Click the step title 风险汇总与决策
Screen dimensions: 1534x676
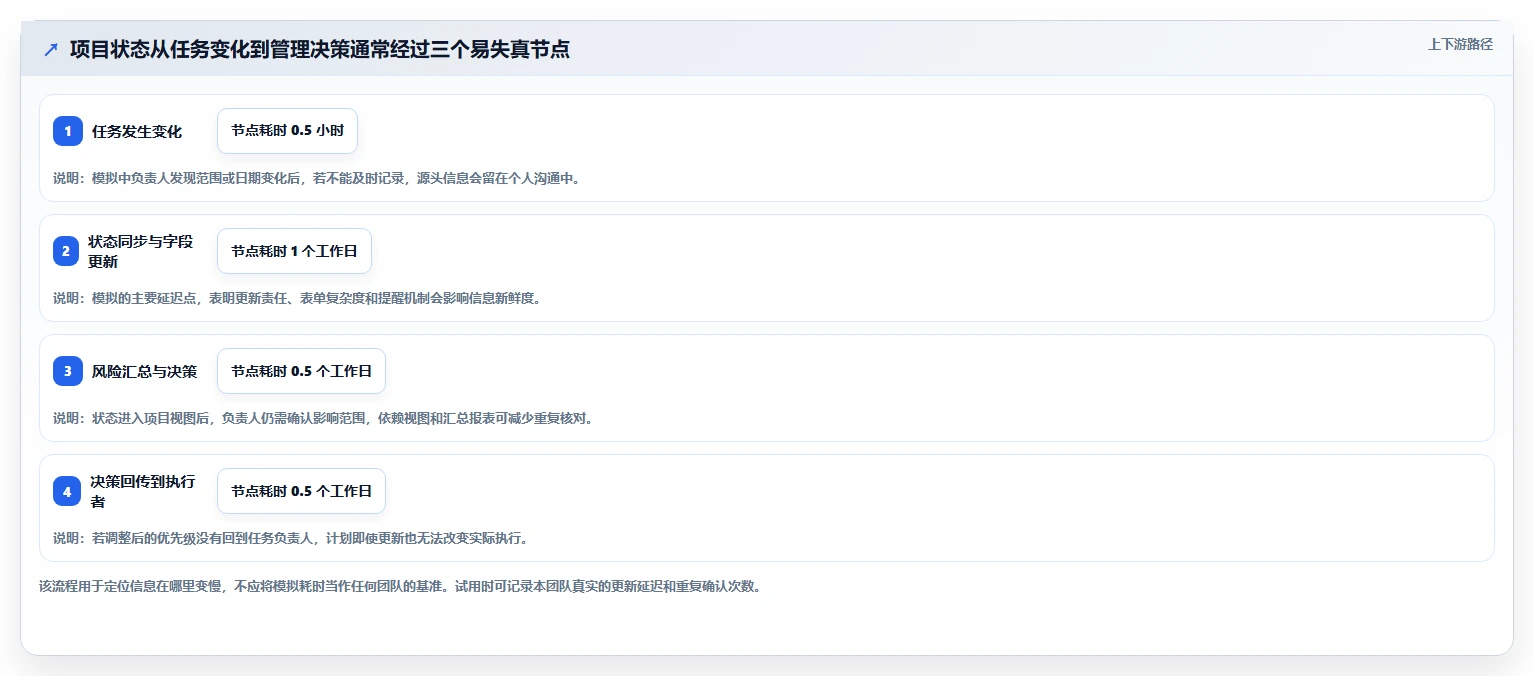144,371
